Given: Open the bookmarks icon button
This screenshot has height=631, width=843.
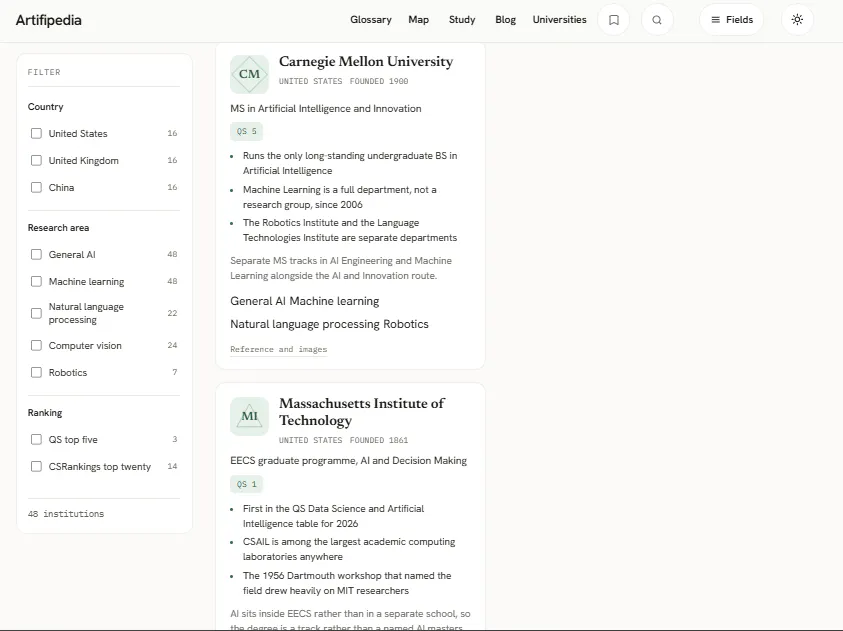Looking at the screenshot, I should point(613,20).
